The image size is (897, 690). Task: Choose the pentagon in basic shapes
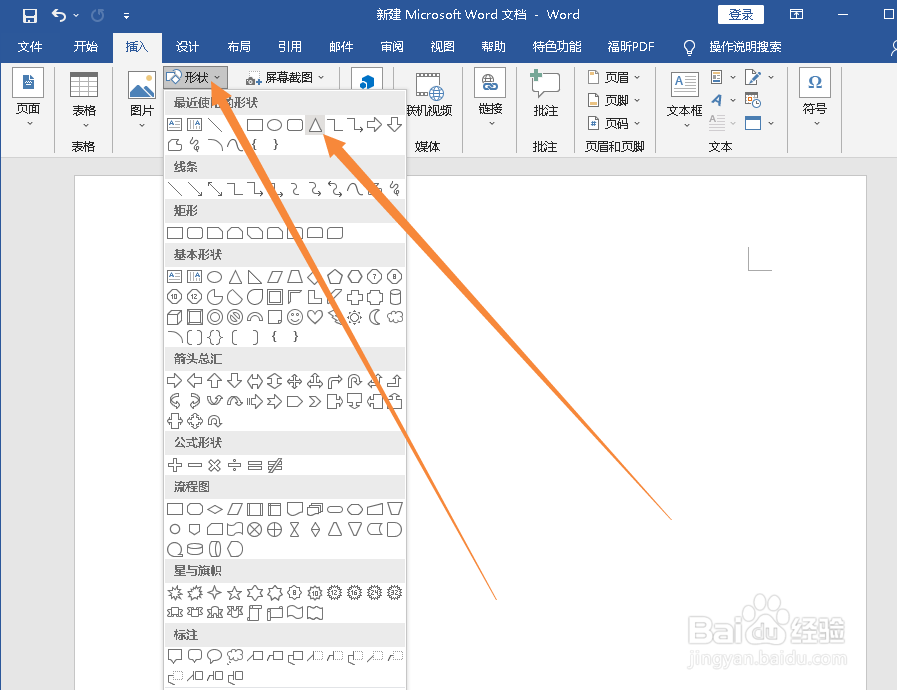335,277
